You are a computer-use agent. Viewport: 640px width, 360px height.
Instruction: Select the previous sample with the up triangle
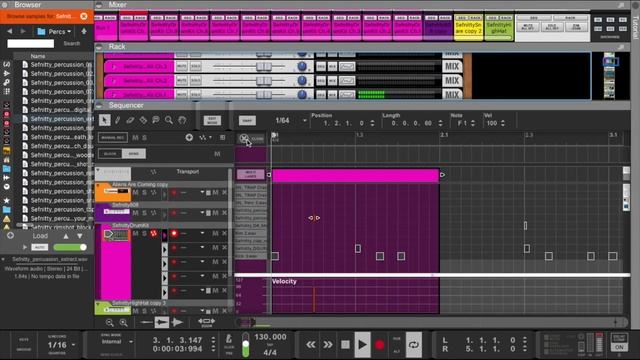[x=66, y=236]
